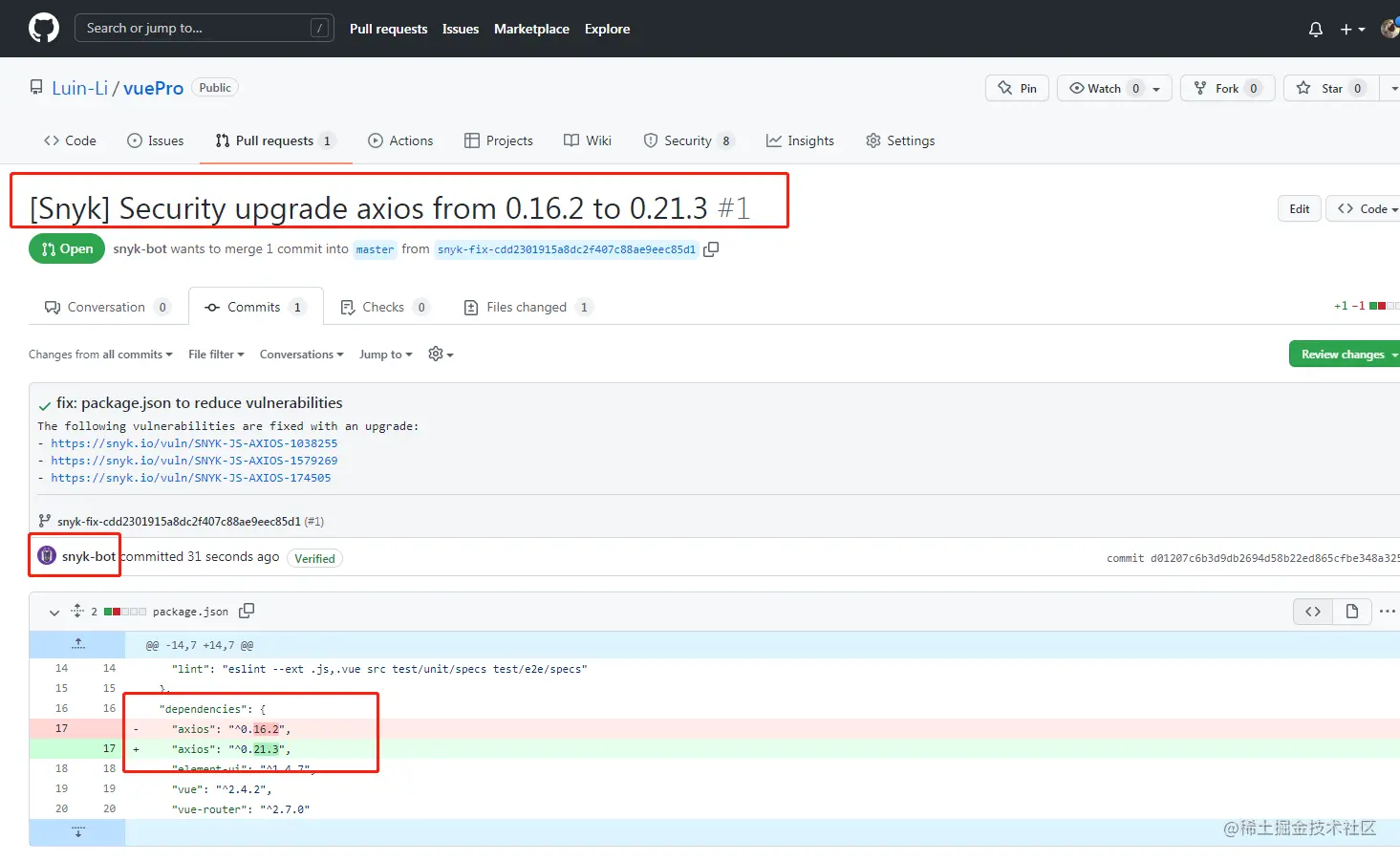The width and height of the screenshot is (1400, 861).
Task: Click the #1 pull request link by branch name
Action: pos(314,522)
